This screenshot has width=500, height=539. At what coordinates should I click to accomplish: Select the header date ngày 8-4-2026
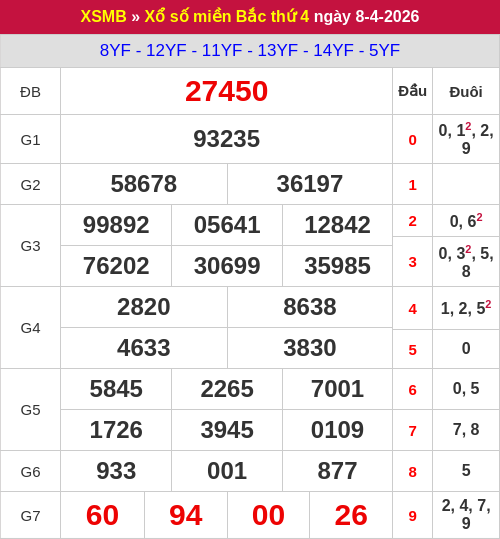click(x=366, y=16)
